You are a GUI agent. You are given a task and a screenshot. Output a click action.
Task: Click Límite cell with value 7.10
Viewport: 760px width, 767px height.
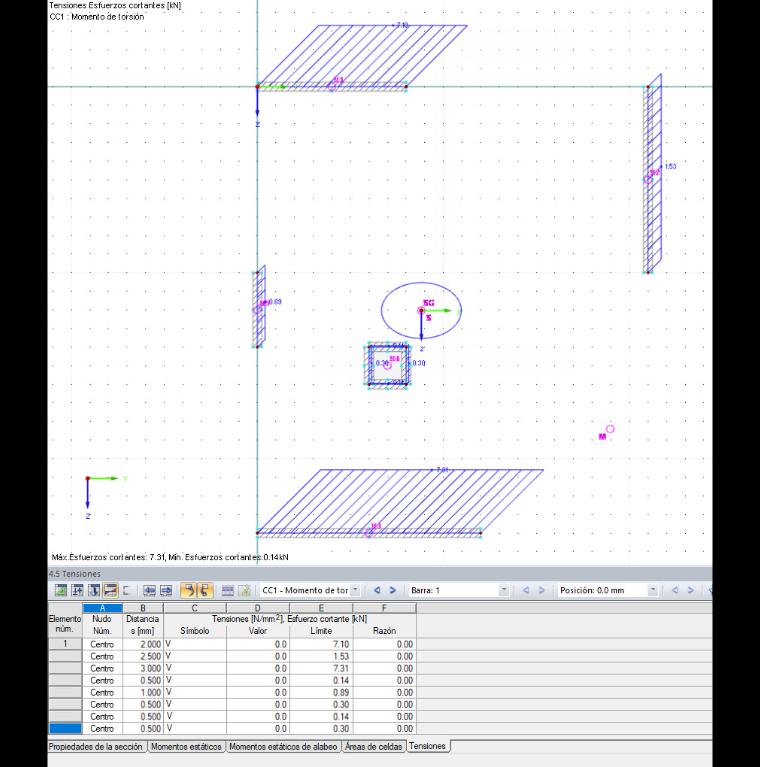pyautogui.click(x=321, y=644)
